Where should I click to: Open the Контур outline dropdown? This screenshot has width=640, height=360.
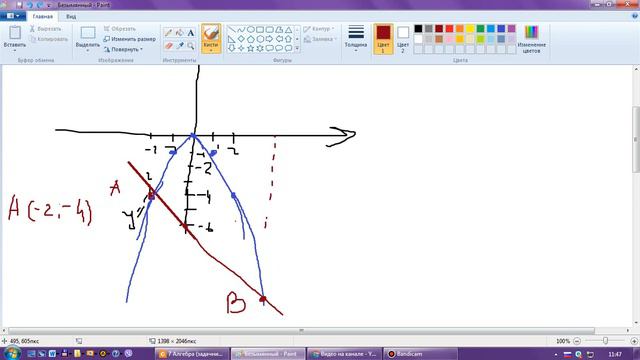coord(319,29)
